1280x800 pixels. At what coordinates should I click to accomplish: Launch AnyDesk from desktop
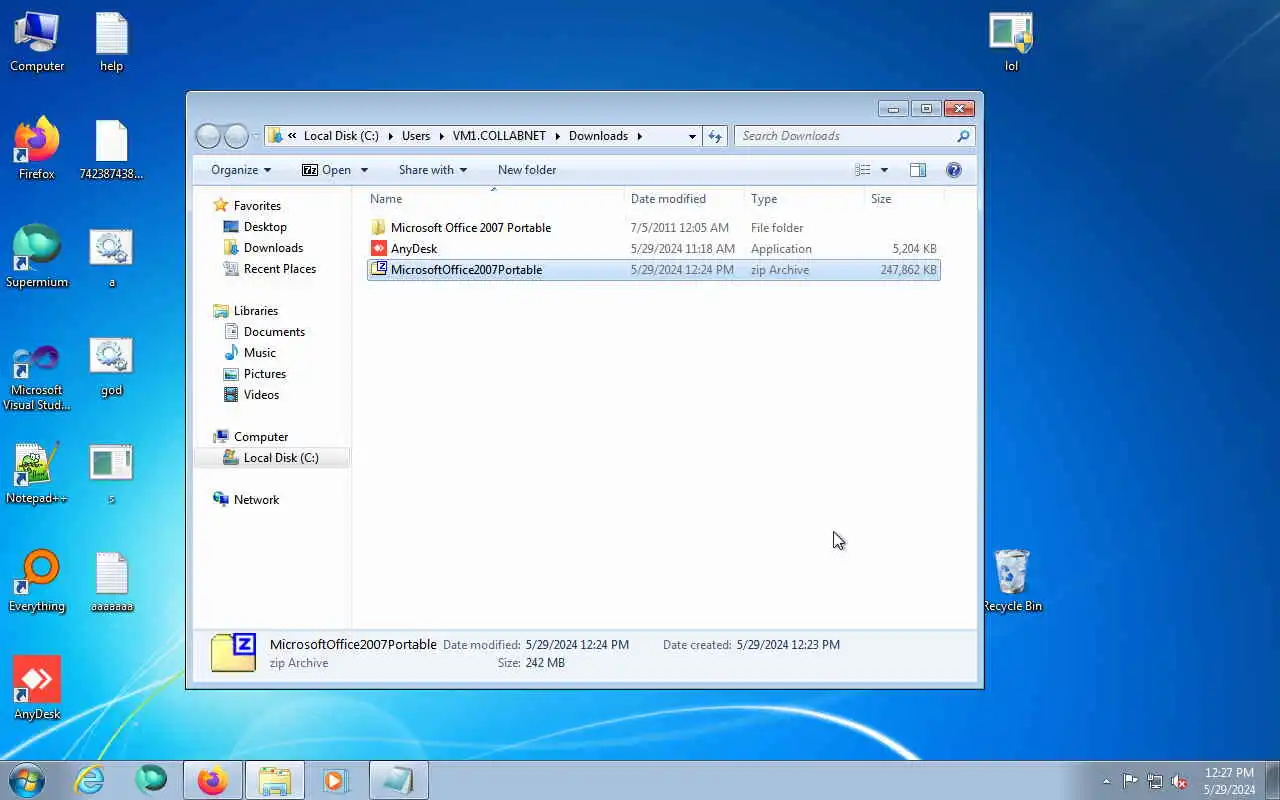pos(37,689)
